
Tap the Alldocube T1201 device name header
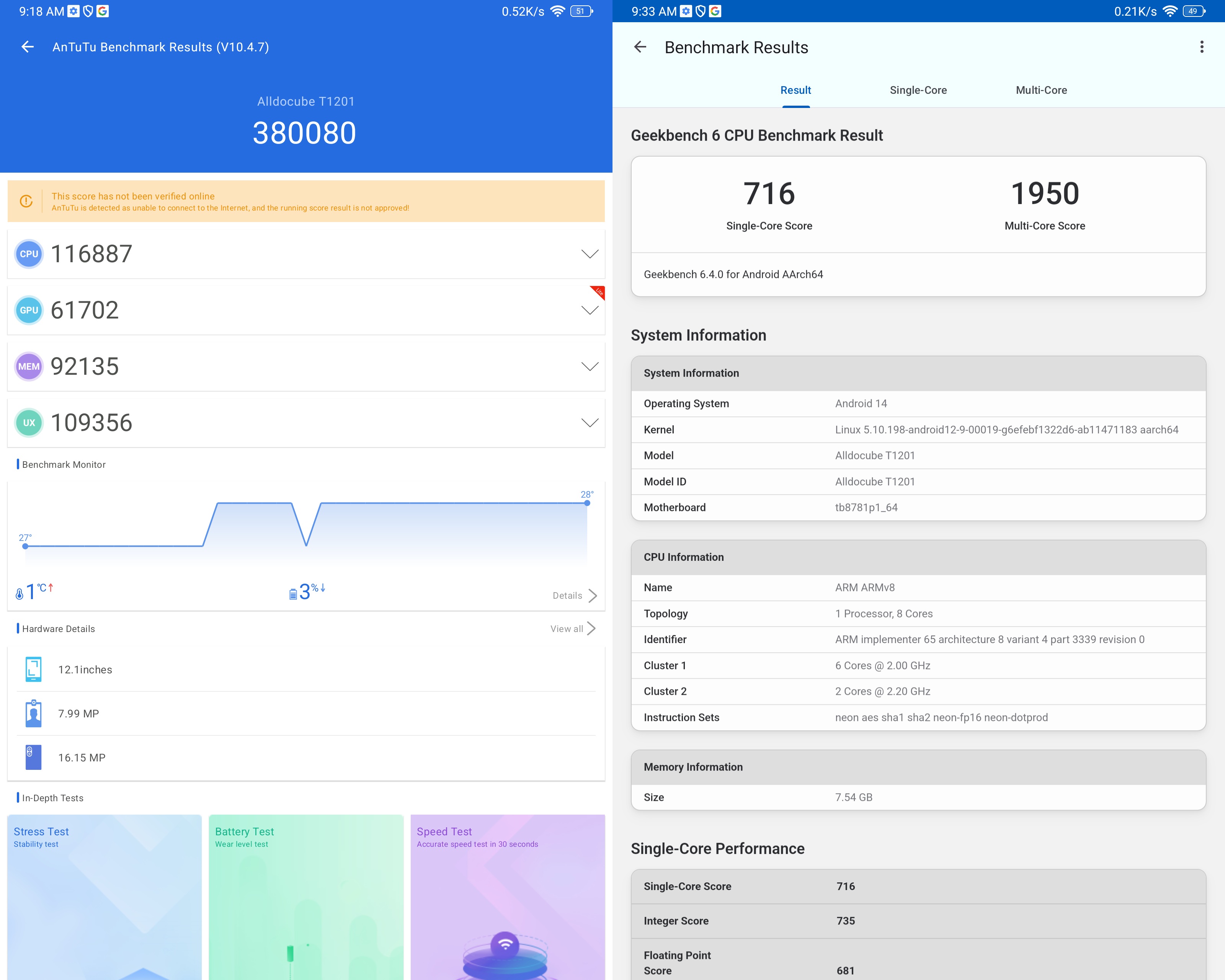pyautogui.click(x=306, y=101)
